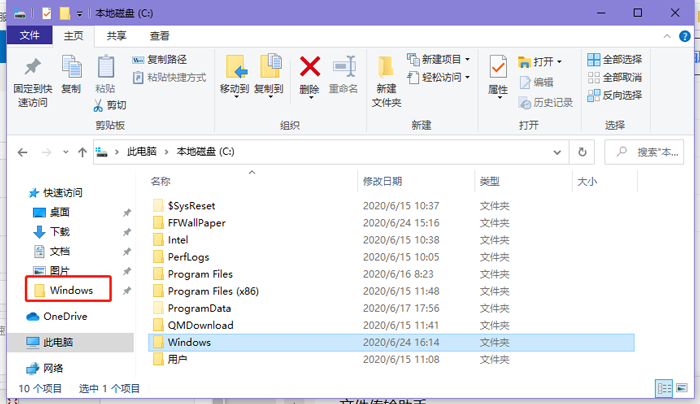This screenshot has width=700, height=404.
Task: Click the Forward navigation arrow
Action: (x=46, y=153)
